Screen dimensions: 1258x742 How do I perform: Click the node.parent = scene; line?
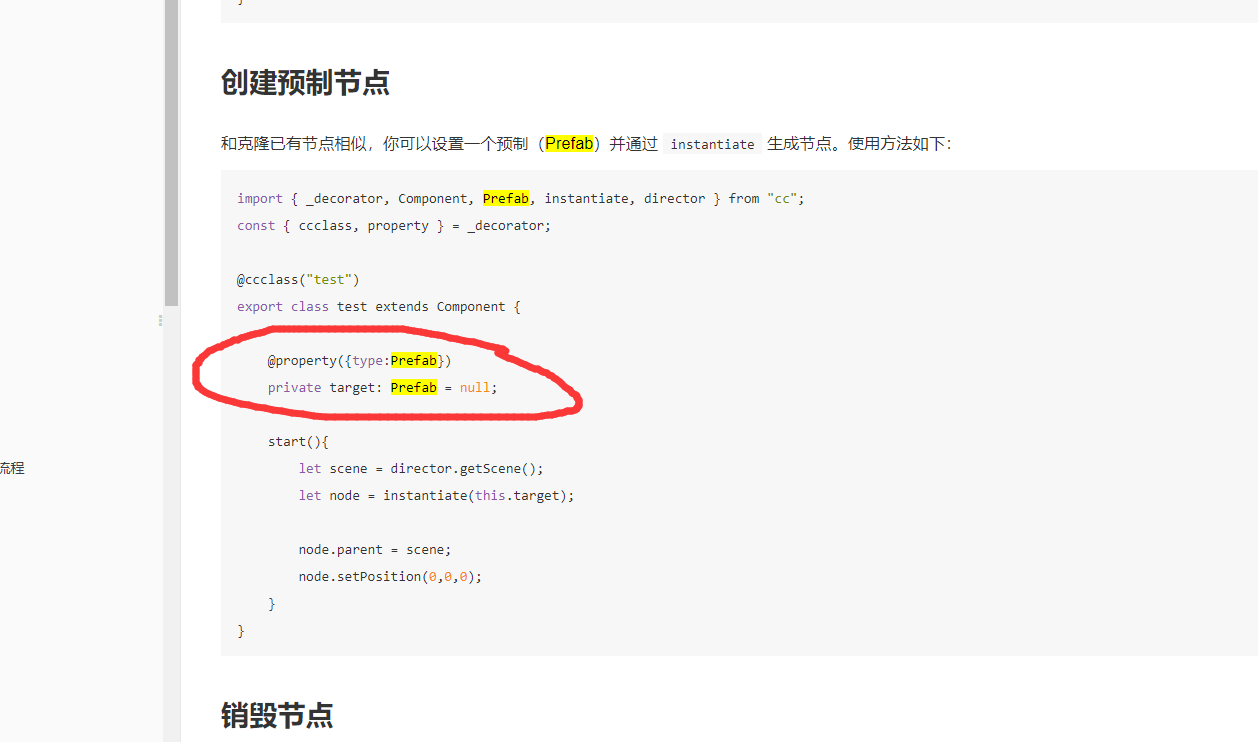[375, 549]
